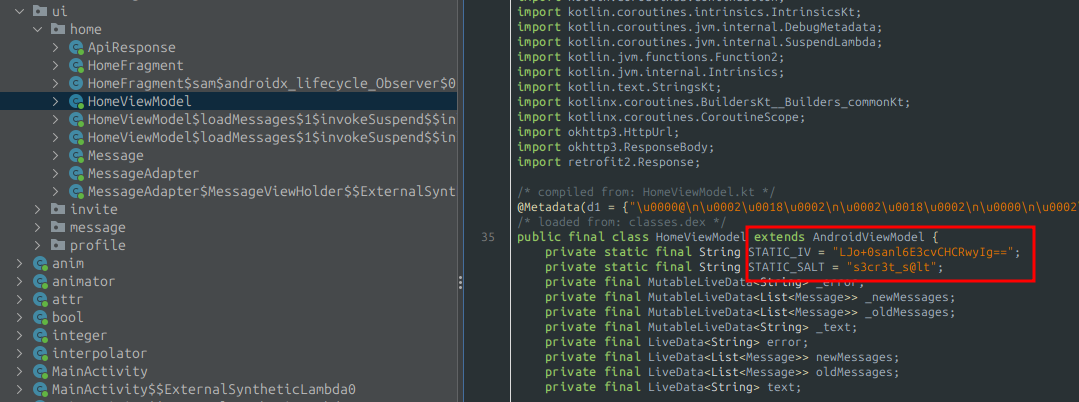Expand the profile package node

pyautogui.click(x=37, y=245)
